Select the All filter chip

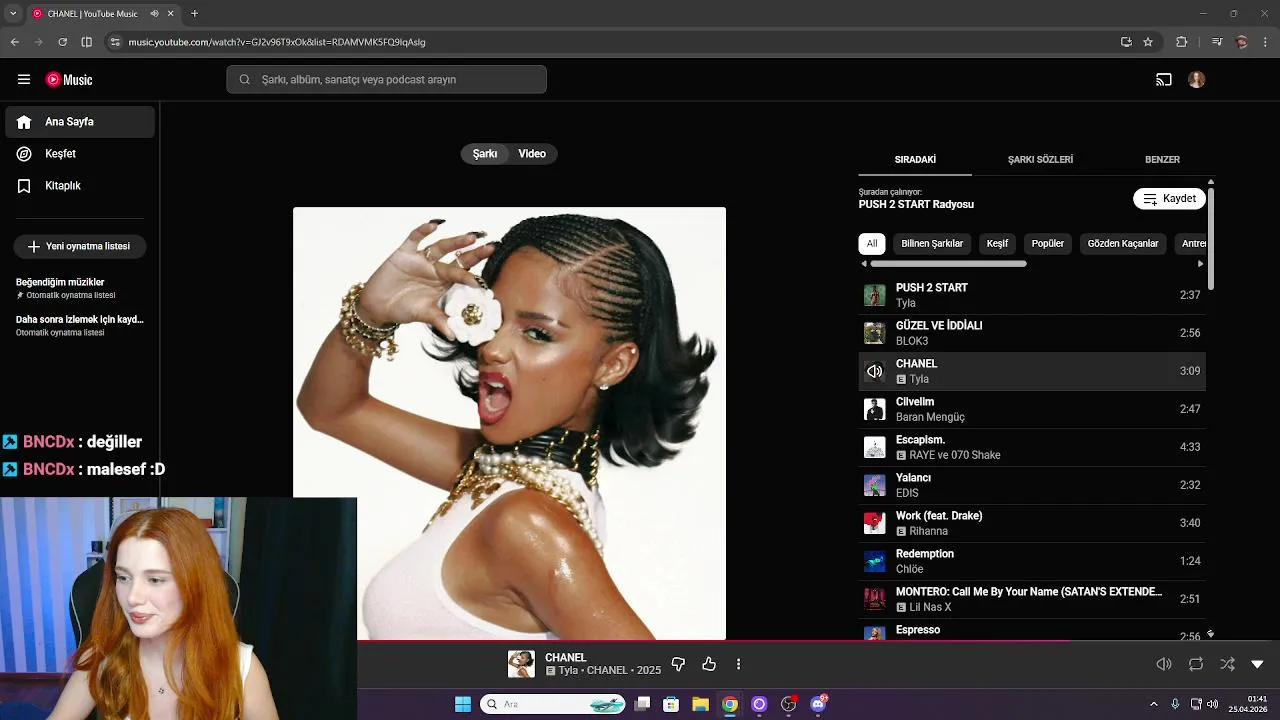tap(872, 244)
